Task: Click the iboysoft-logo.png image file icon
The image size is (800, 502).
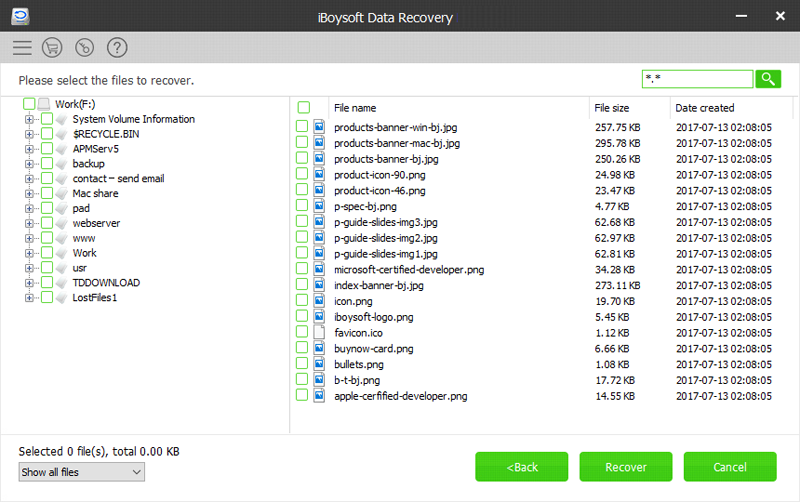Action: pos(320,317)
